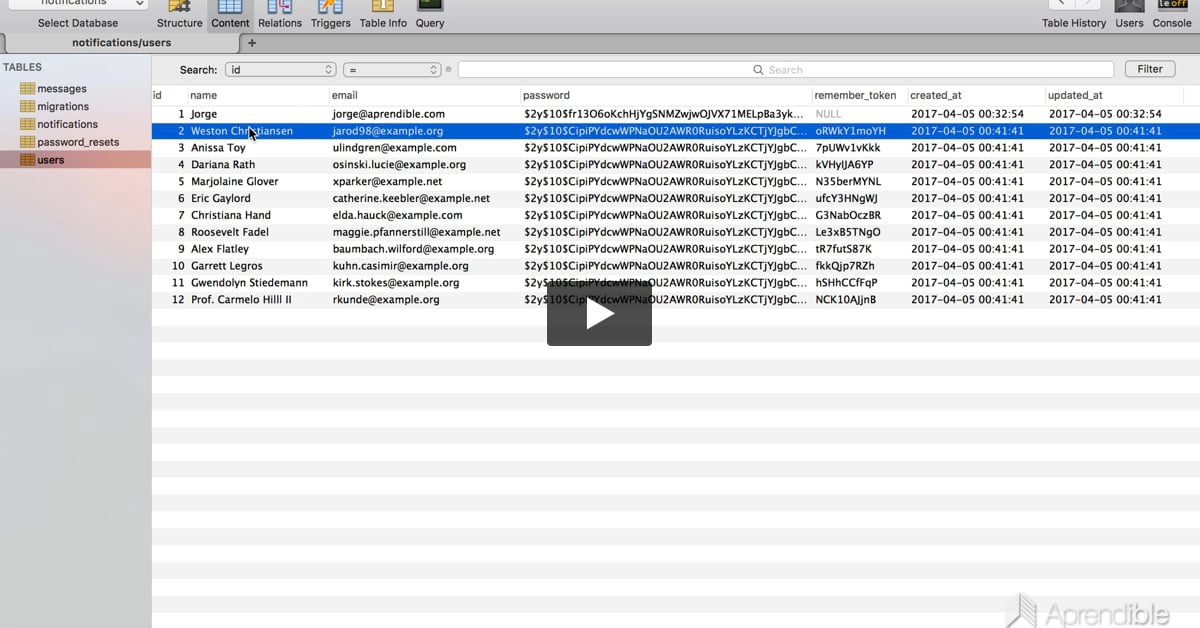1200x628 pixels.
Task: Click remember_token kVHyIJA6YP
Action: pos(844,165)
